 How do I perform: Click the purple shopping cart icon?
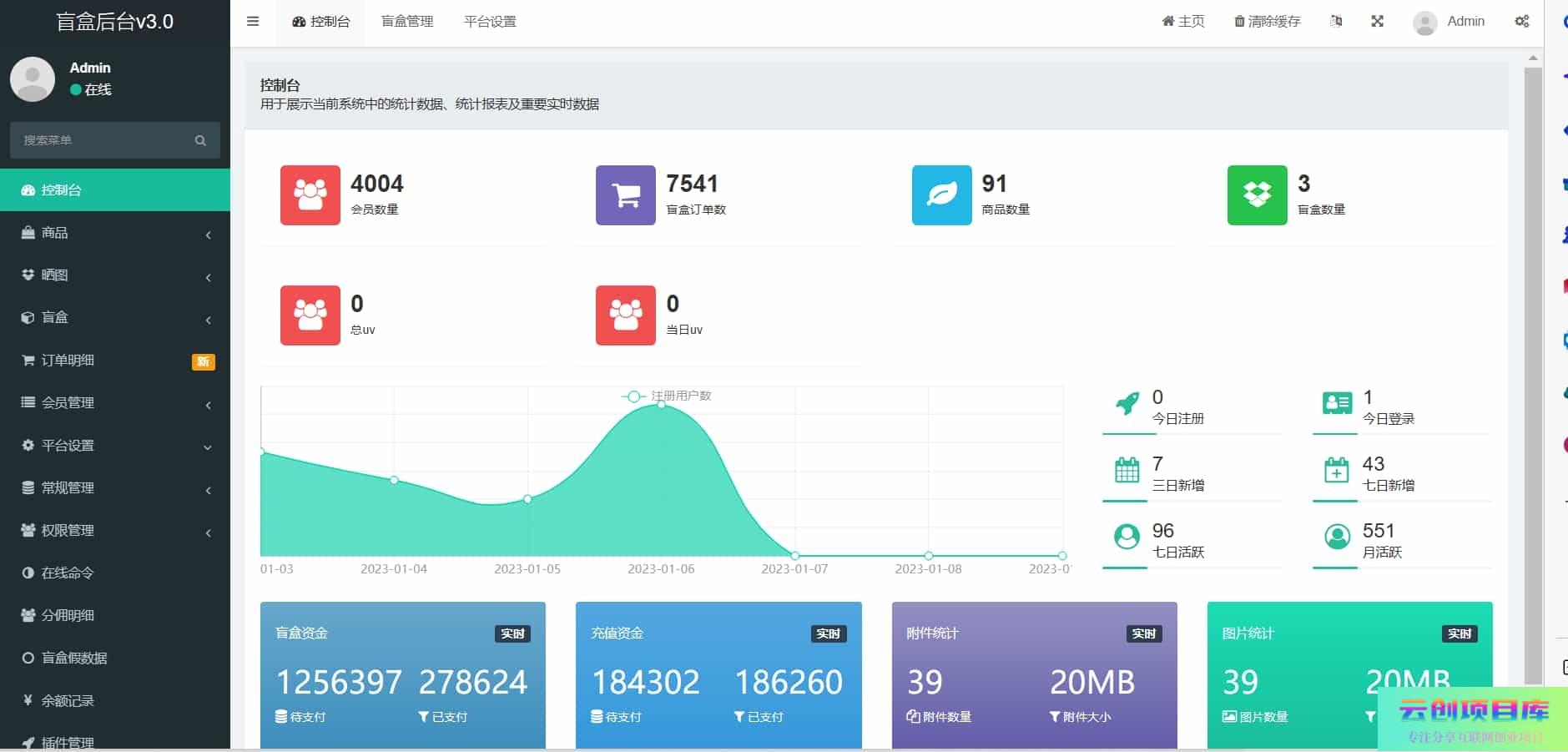[x=625, y=195]
